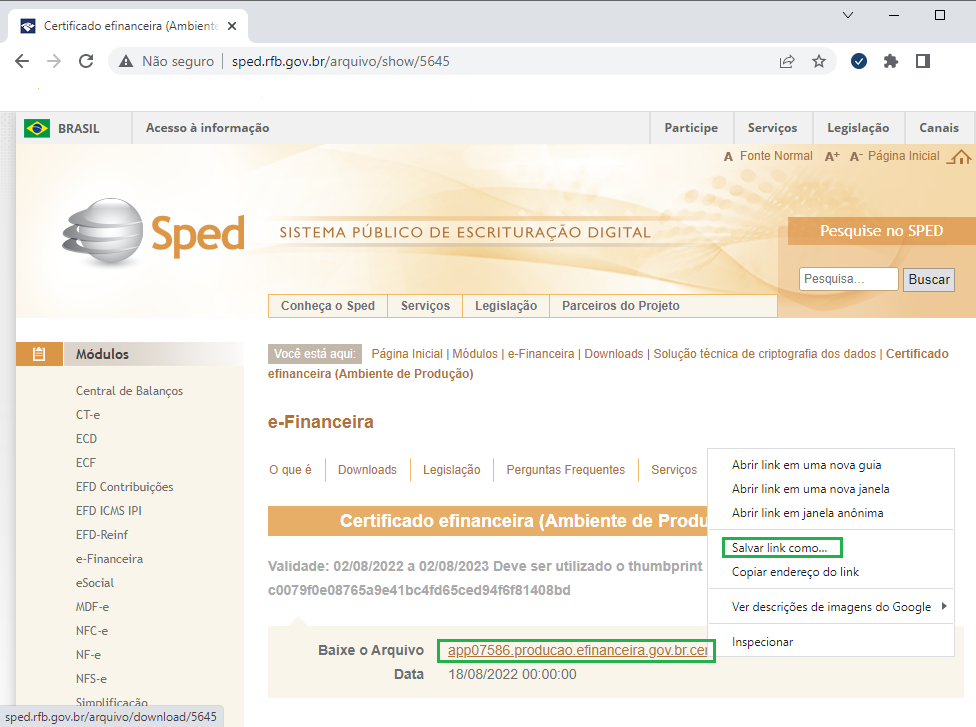Image resolution: width=976 pixels, height=727 pixels.
Task: Expand 'Ver descrições de imagens do Google' submenu
Action: (830, 607)
